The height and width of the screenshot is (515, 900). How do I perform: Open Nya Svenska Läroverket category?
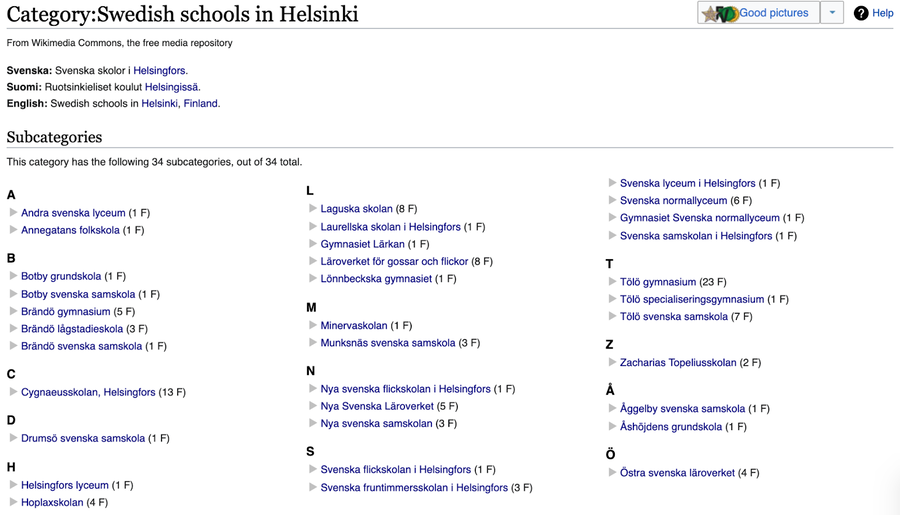click(377, 406)
